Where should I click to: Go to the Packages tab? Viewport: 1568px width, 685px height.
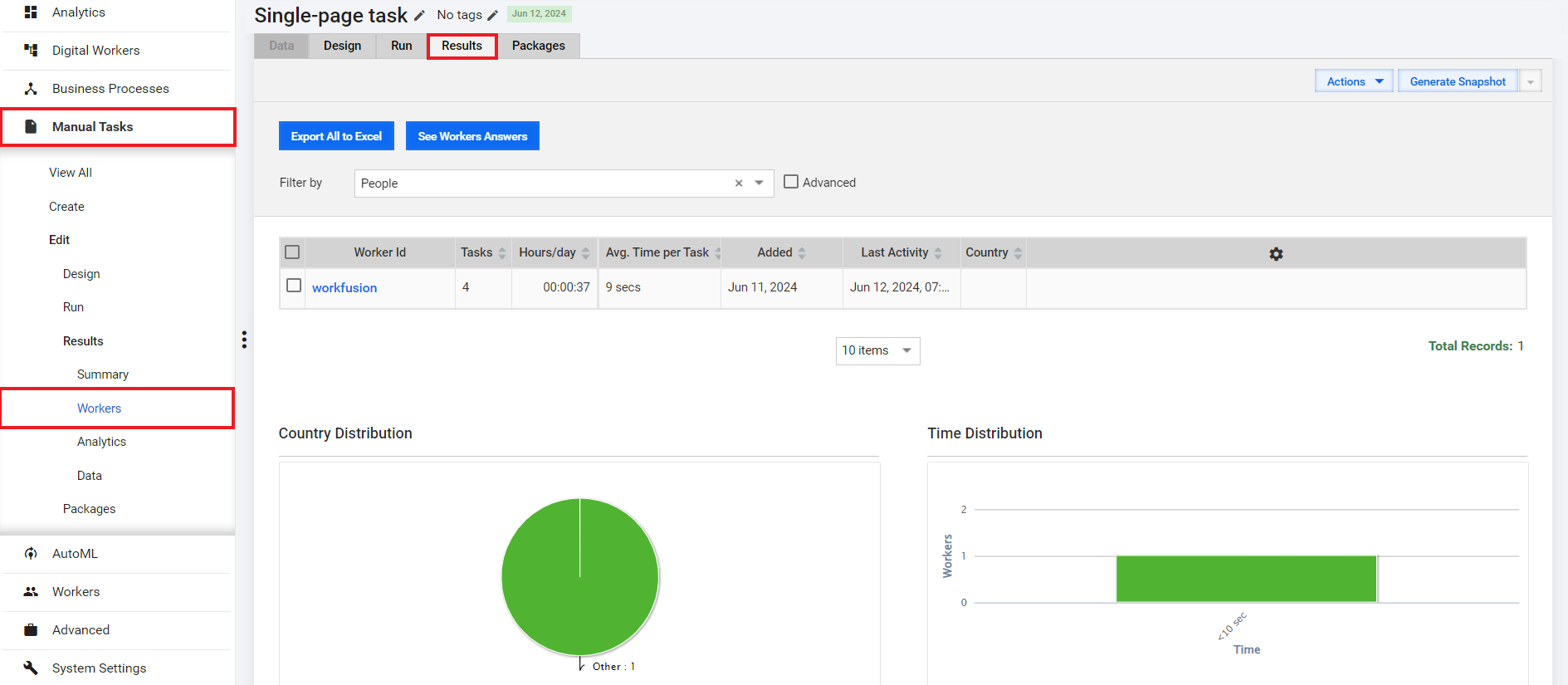click(x=539, y=46)
